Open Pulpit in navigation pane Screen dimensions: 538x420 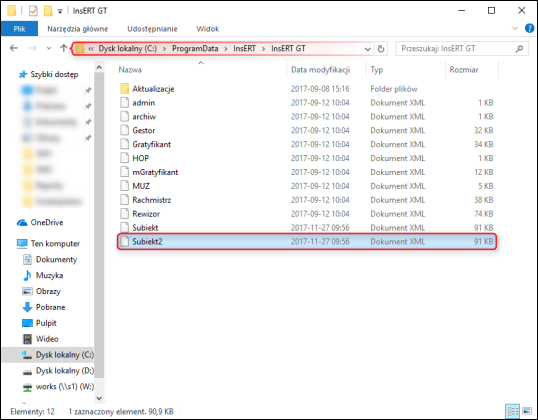point(46,323)
